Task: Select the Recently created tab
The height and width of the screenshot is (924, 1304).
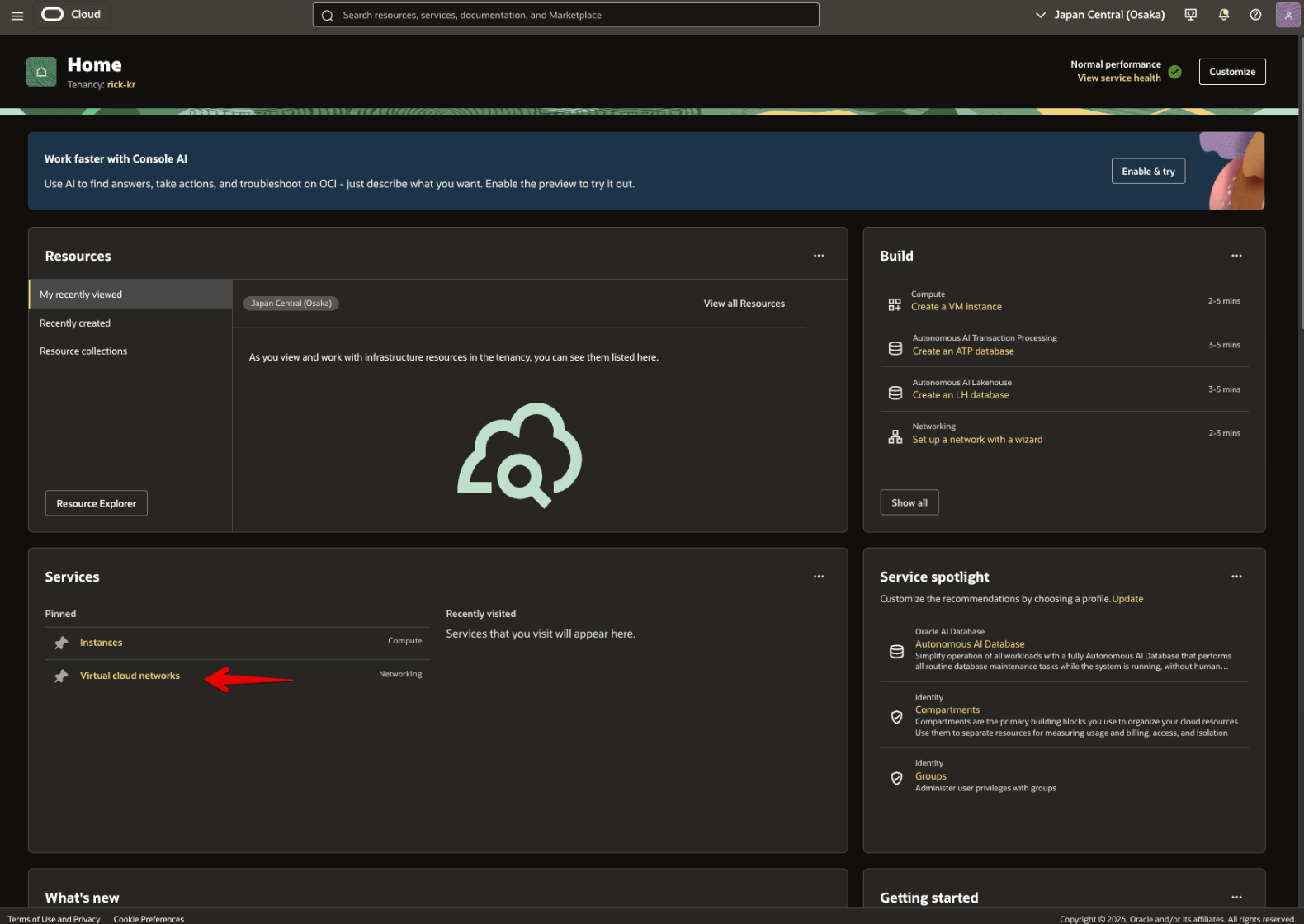Action: (x=130, y=323)
